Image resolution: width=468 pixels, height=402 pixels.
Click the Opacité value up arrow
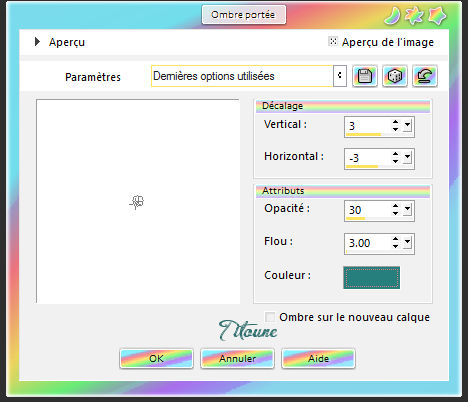[x=395, y=206]
